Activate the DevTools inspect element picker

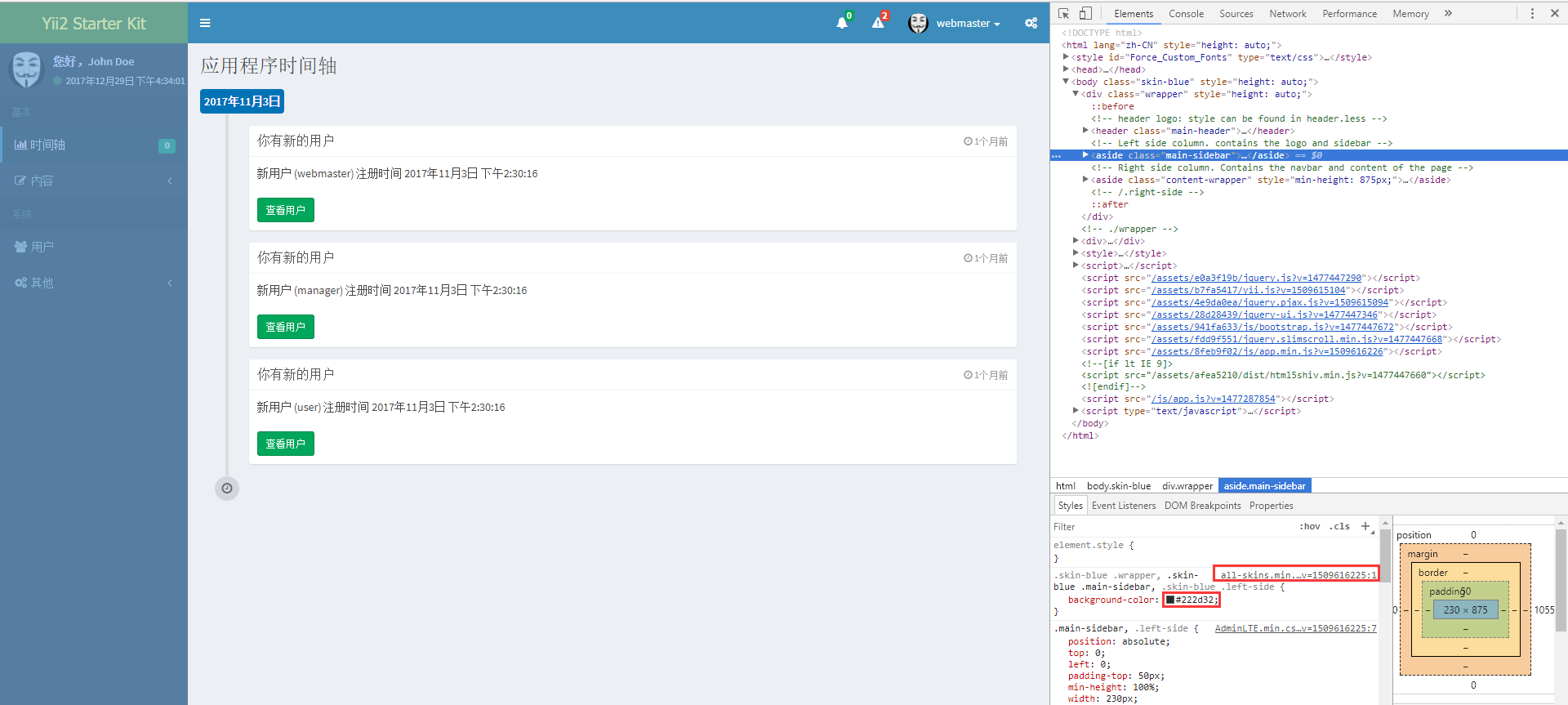(x=1064, y=13)
